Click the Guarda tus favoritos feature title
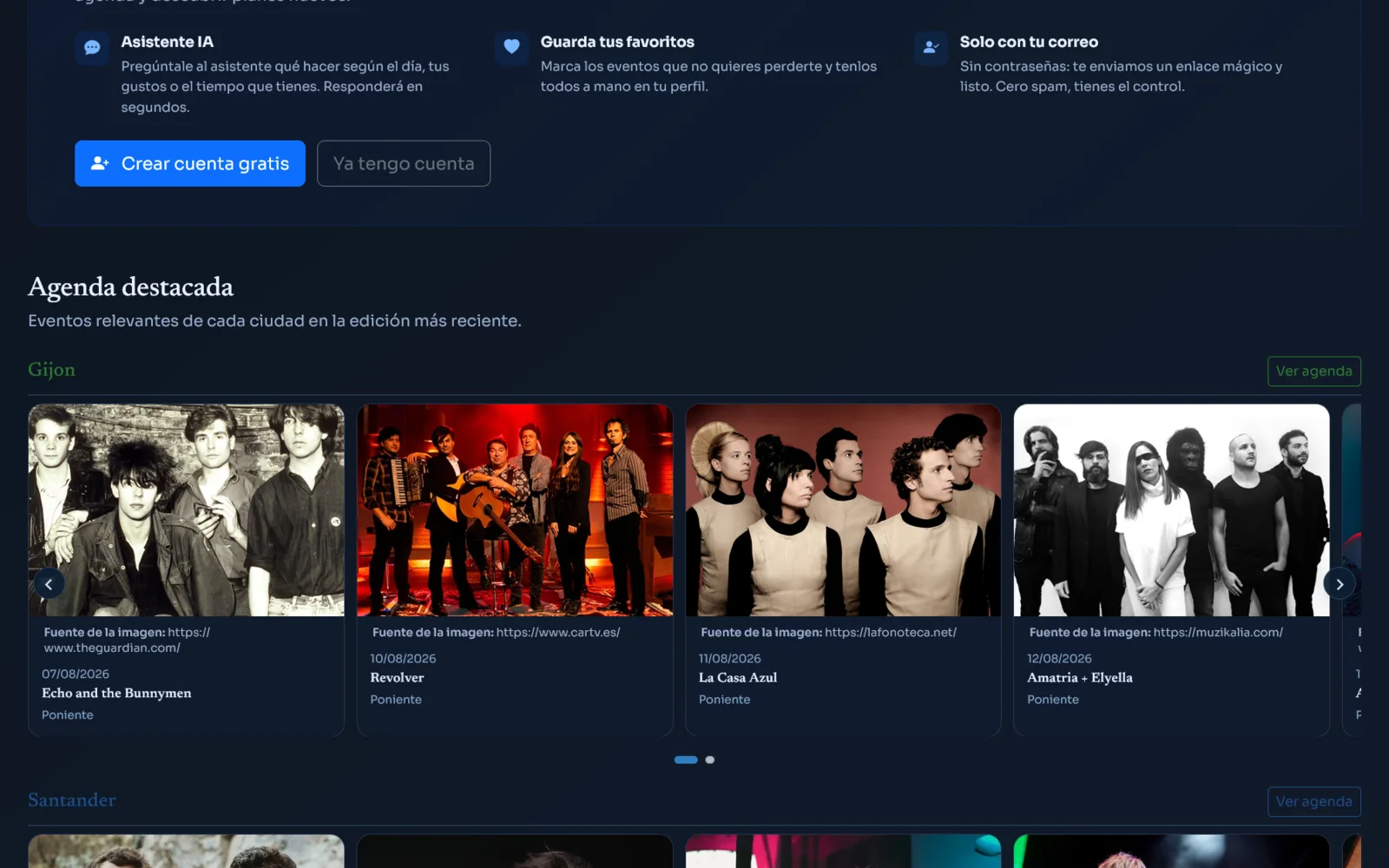Screen dimensions: 1389x868 pos(617,42)
